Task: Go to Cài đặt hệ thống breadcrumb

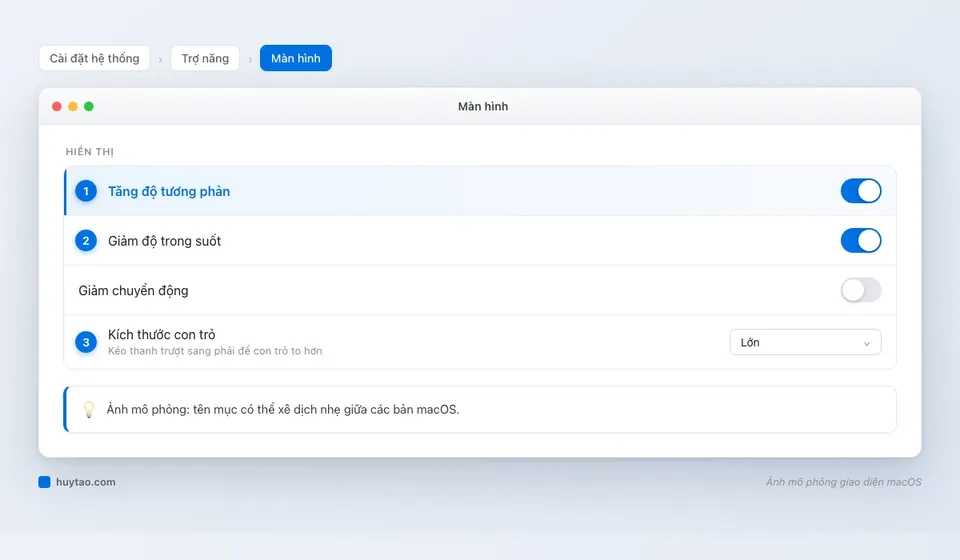Action: (x=94, y=58)
